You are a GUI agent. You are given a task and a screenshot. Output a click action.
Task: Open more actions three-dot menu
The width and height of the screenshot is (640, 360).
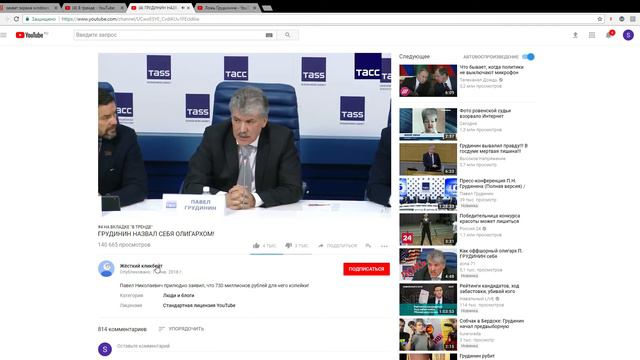(384, 246)
